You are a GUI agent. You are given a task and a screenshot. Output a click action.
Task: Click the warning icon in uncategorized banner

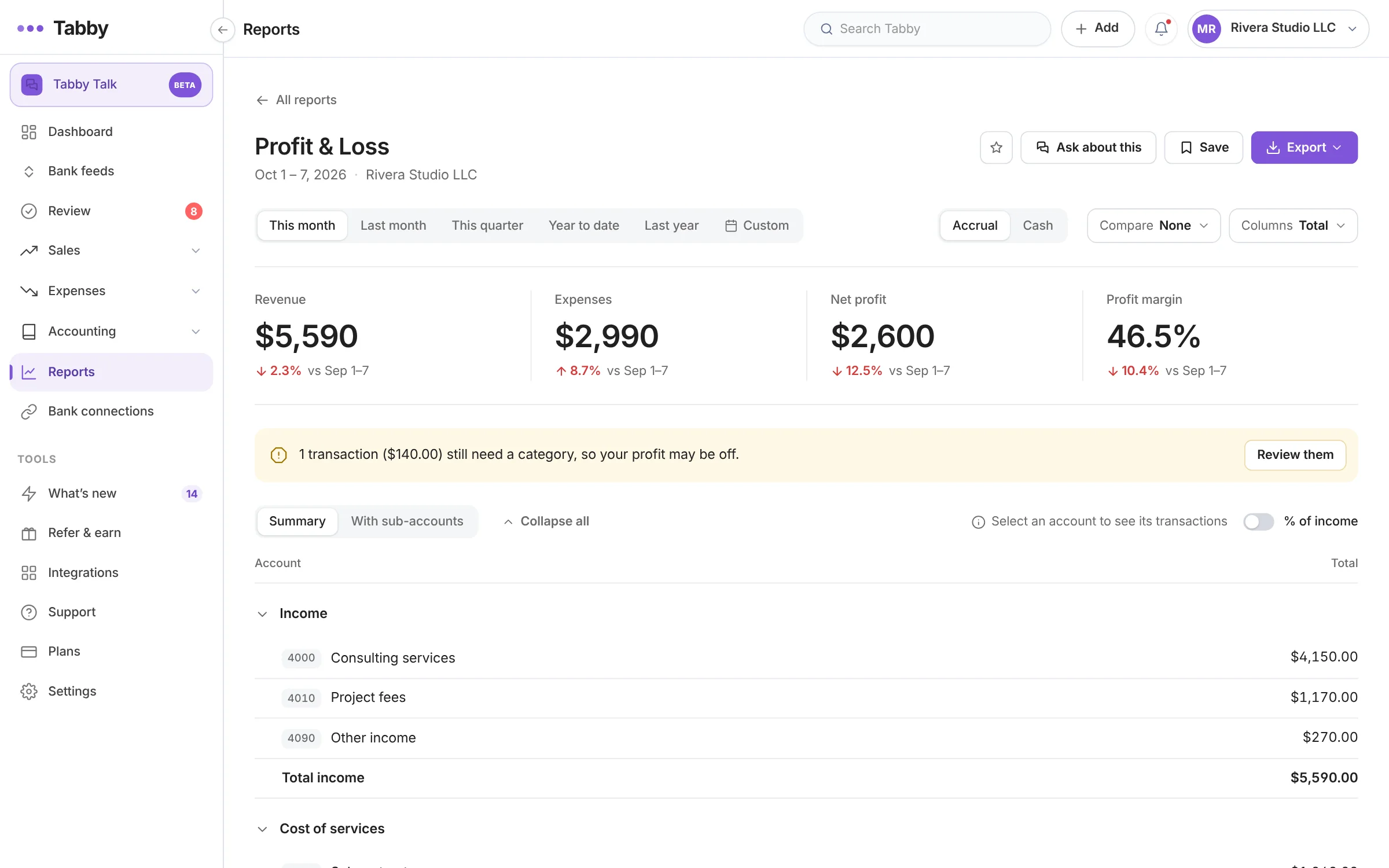[279, 455]
